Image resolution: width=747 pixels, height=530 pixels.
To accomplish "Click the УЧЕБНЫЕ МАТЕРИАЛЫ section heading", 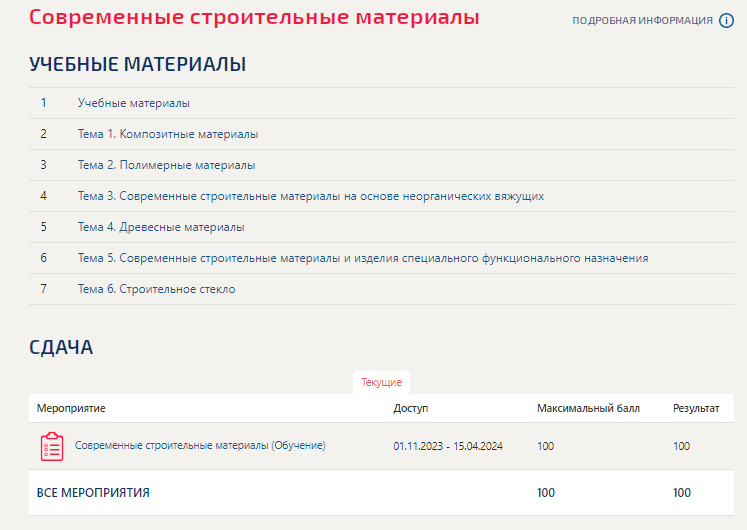I will tap(138, 65).
